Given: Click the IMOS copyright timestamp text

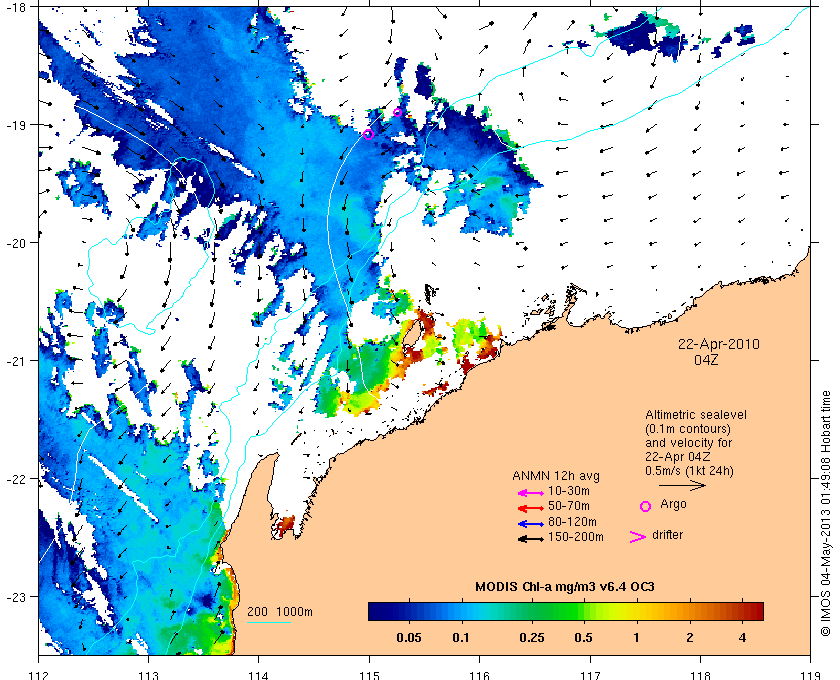Looking at the screenshot, I should pos(826,513).
